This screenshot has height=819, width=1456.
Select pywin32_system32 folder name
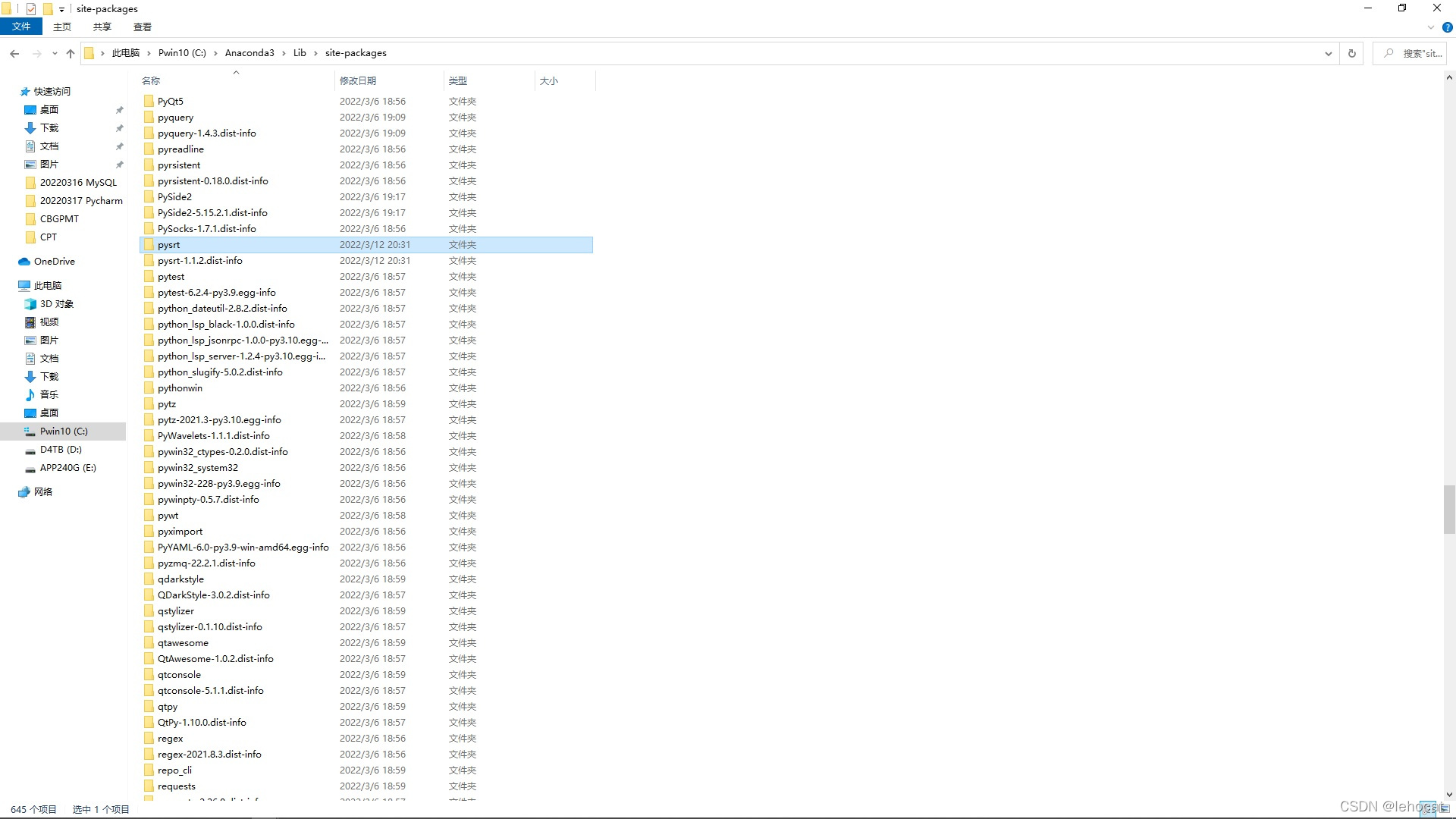198,467
